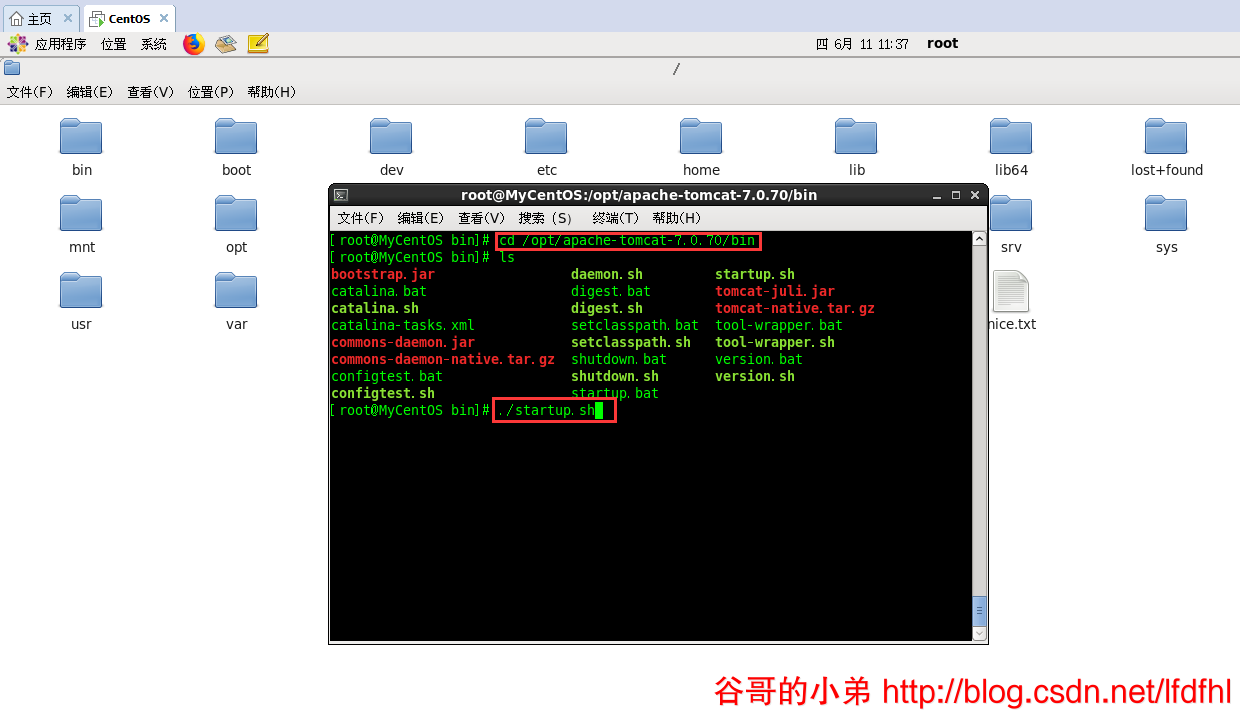1240x719 pixels.
Task: Select the sys folder icon
Action: click(x=1166, y=213)
